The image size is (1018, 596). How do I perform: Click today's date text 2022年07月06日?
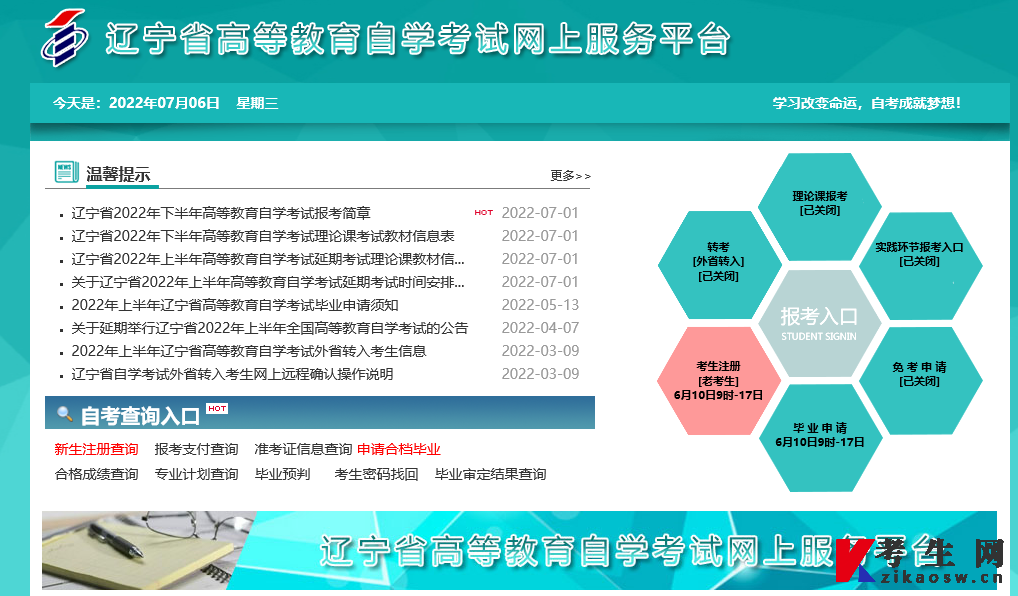click(164, 103)
